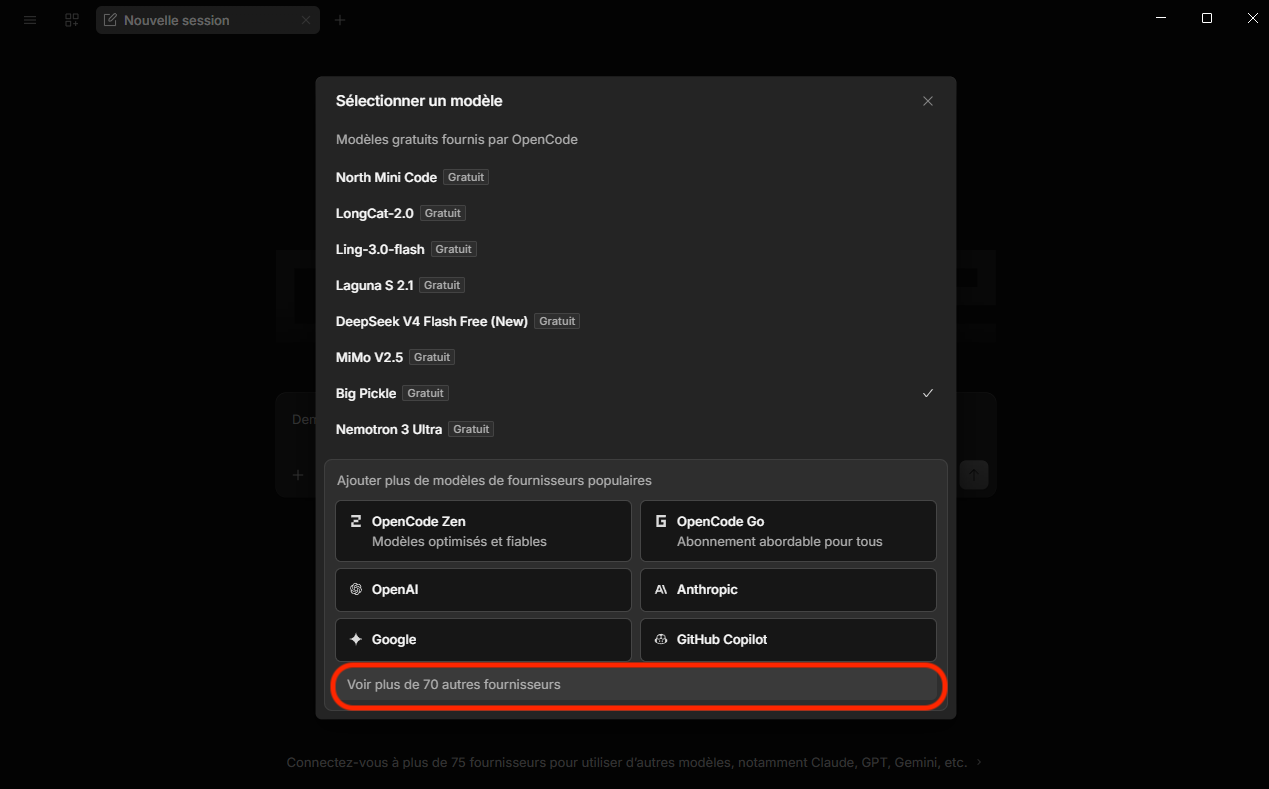Click the checkmark beside Big Pickle

click(x=928, y=393)
